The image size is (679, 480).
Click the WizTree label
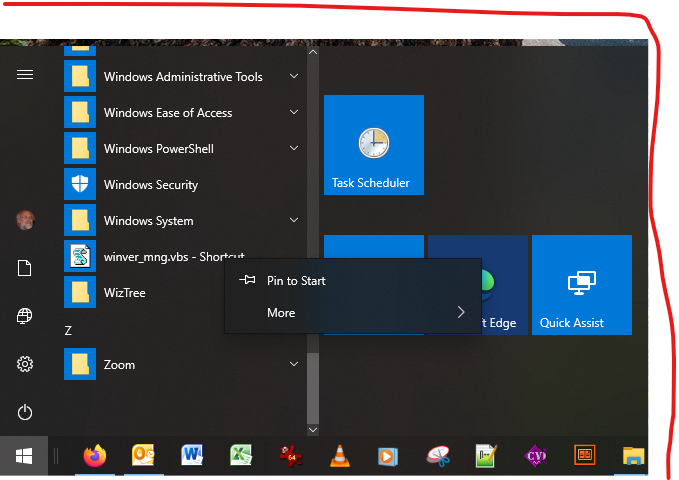click(x=125, y=293)
